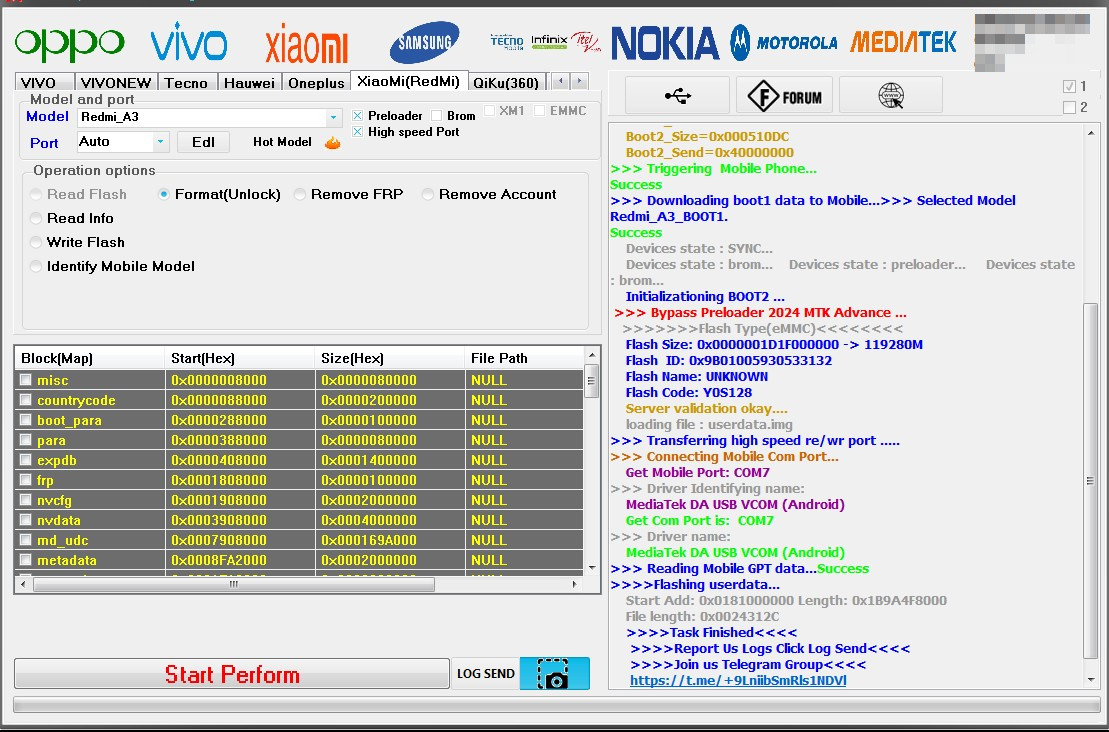The width and height of the screenshot is (1109, 732).
Task: Click the Samsung brand logo
Action: pos(424,42)
